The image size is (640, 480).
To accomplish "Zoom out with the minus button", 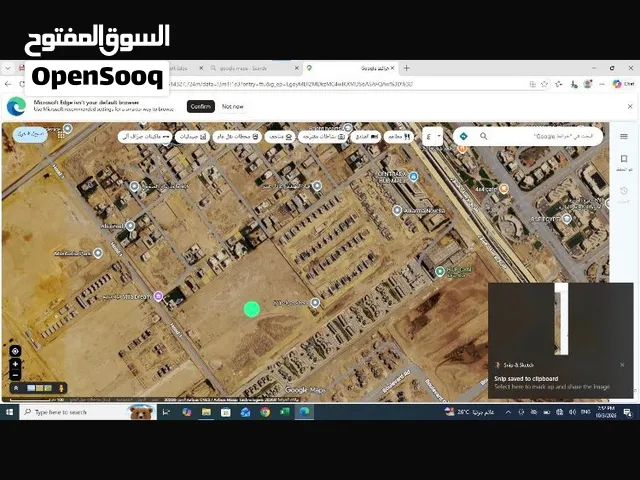I will coord(16,375).
